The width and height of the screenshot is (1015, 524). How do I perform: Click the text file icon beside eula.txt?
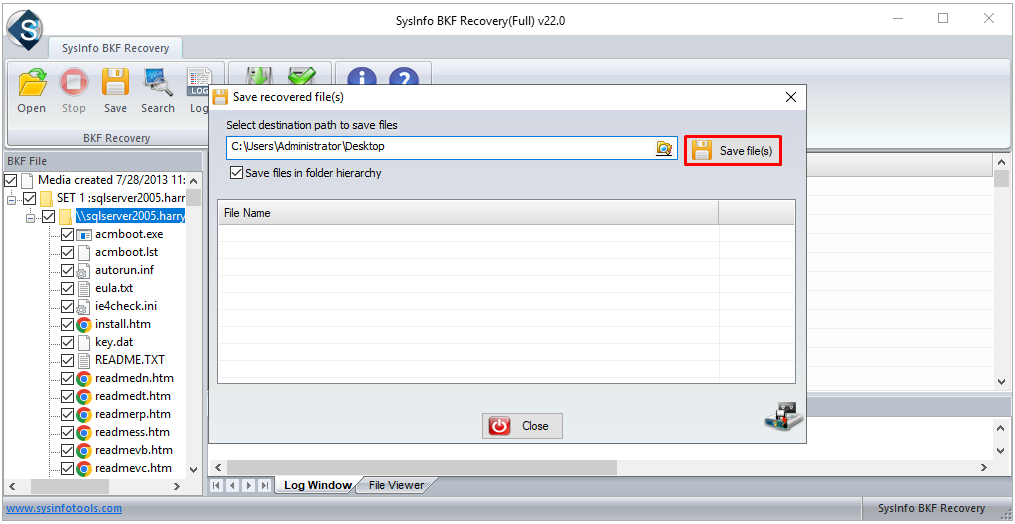[84, 288]
